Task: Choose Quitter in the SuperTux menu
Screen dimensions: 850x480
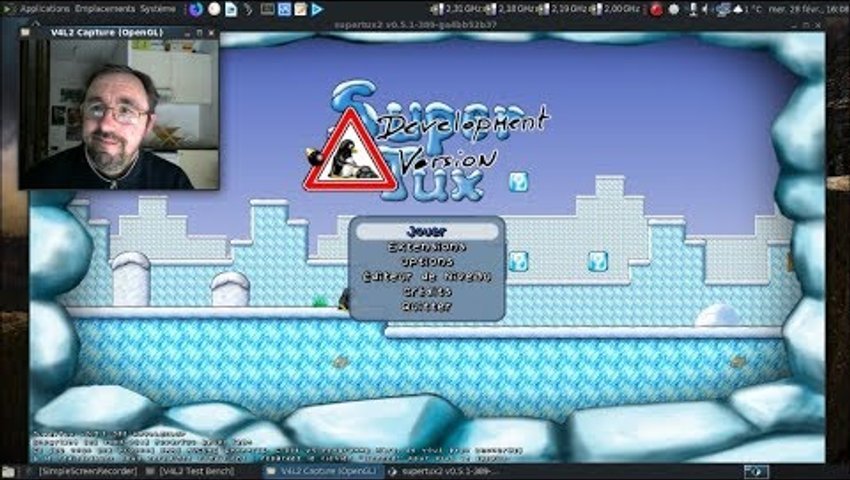Action: point(427,306)
